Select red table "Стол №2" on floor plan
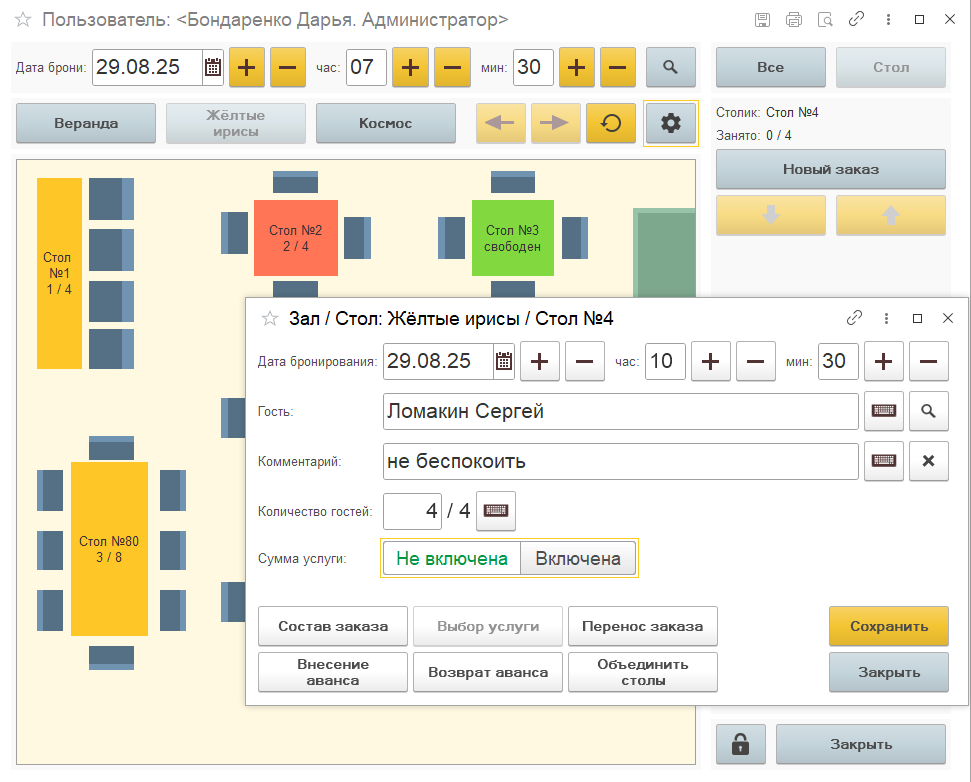Image resolution: width=971 pixels, height=782 pixels. pyautogui.click(x=295, y=238)
